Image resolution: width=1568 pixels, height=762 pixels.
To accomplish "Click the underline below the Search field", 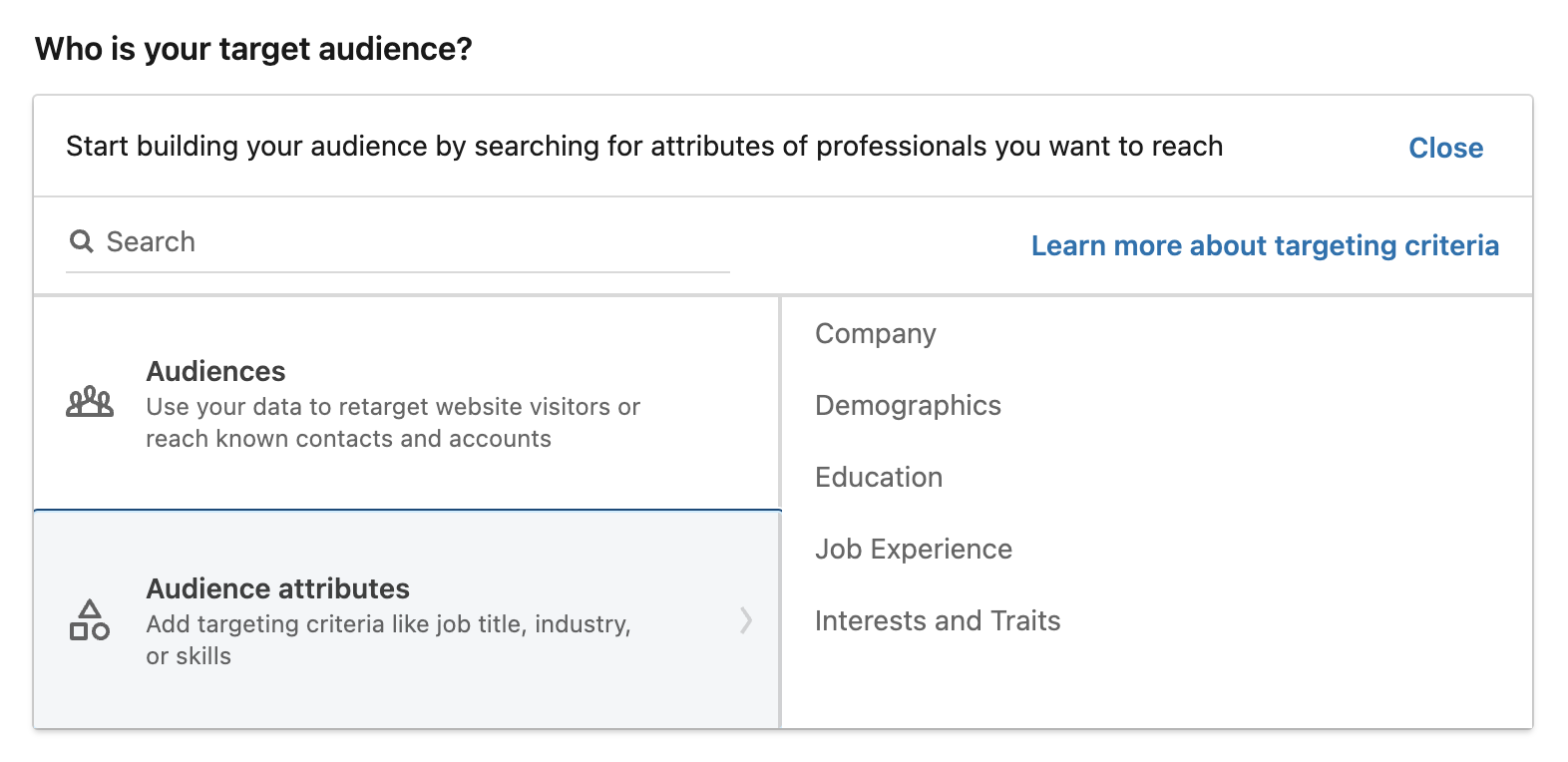I will pos(397,272).
